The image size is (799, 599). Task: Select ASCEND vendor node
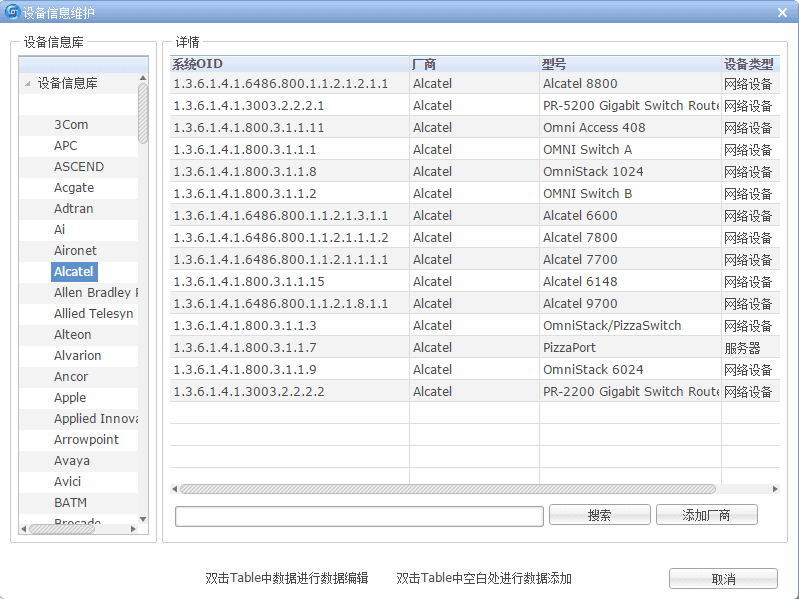[x=79, y=167]
